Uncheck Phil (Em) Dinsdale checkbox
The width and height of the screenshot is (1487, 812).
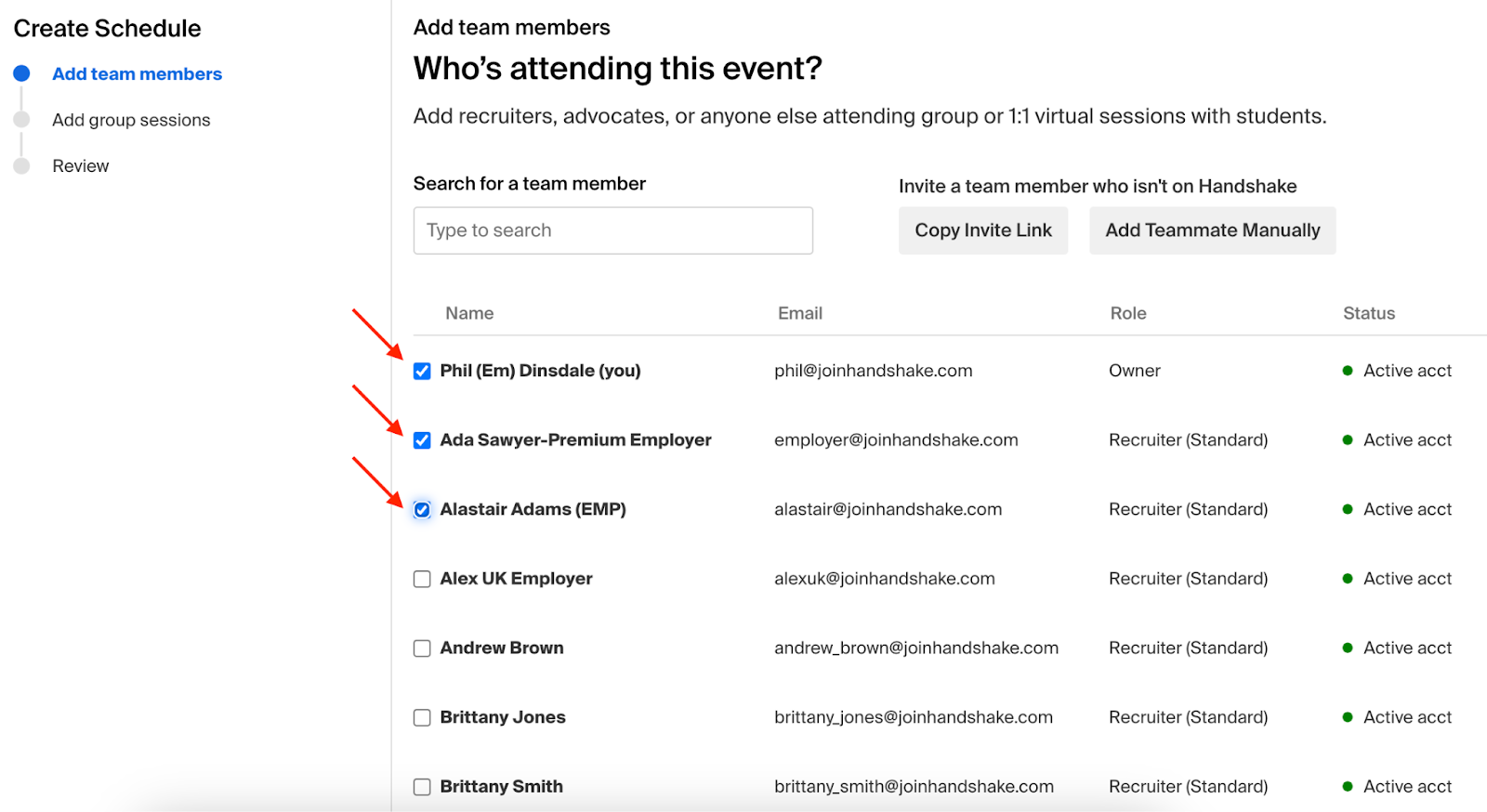pyautogui.click(x=422, y=371)
